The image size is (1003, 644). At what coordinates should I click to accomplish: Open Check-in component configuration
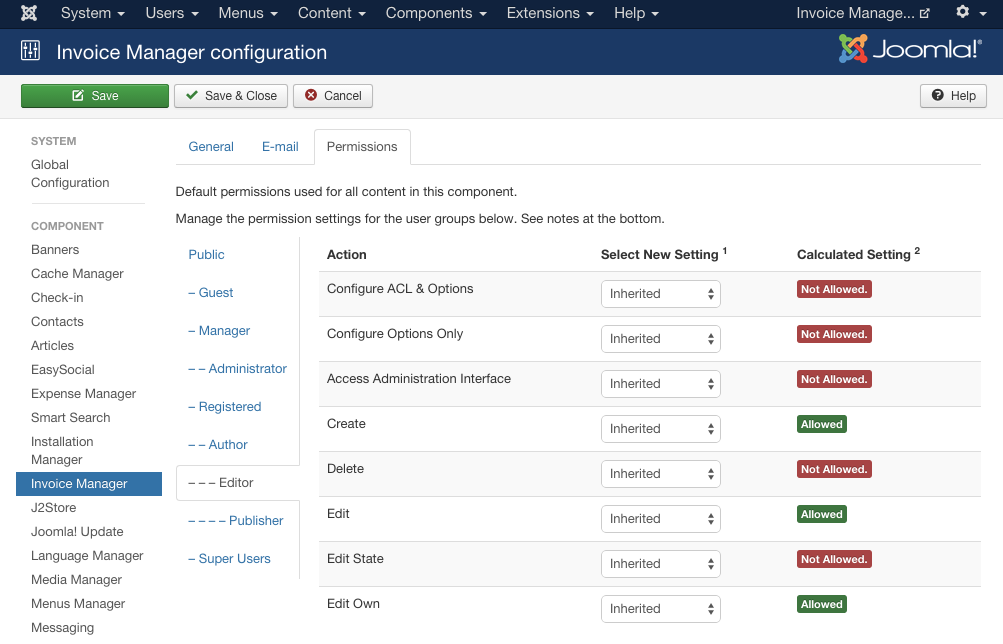[x=57, y=297]
